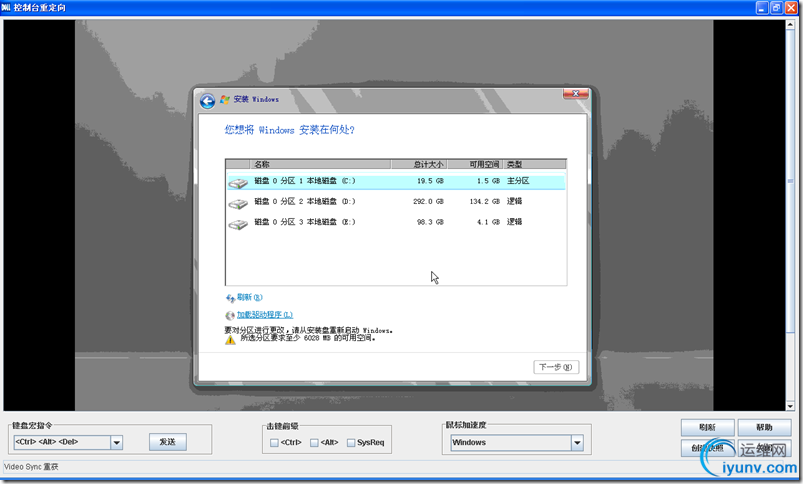This screenshot has height=484, width=803.
Task: Sort by the 总计大小 column header
Action: pos(419,164)
